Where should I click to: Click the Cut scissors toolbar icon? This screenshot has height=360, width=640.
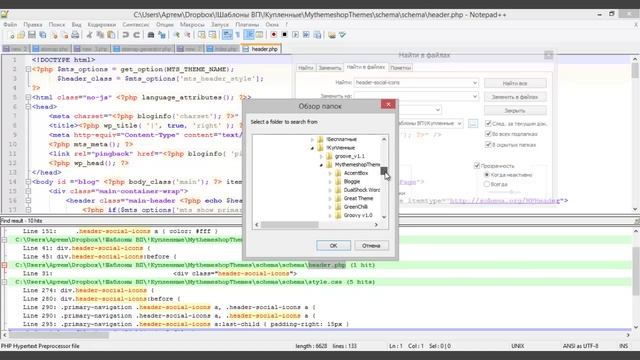tap(89, 36)
